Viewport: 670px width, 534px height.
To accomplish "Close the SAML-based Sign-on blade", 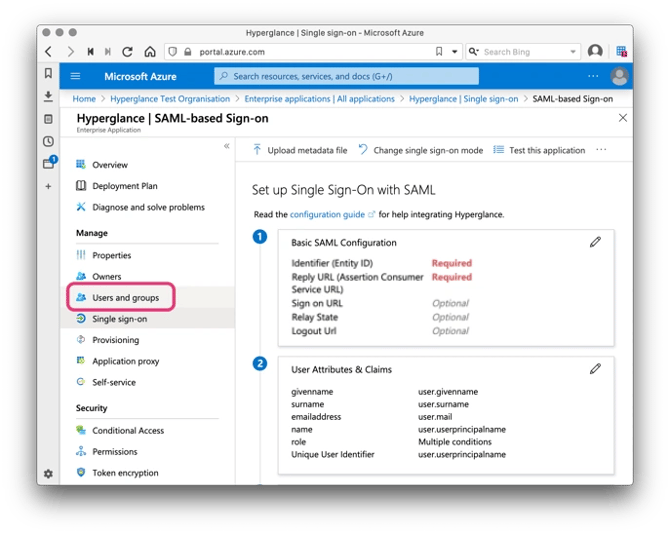I will click(623, 118).
